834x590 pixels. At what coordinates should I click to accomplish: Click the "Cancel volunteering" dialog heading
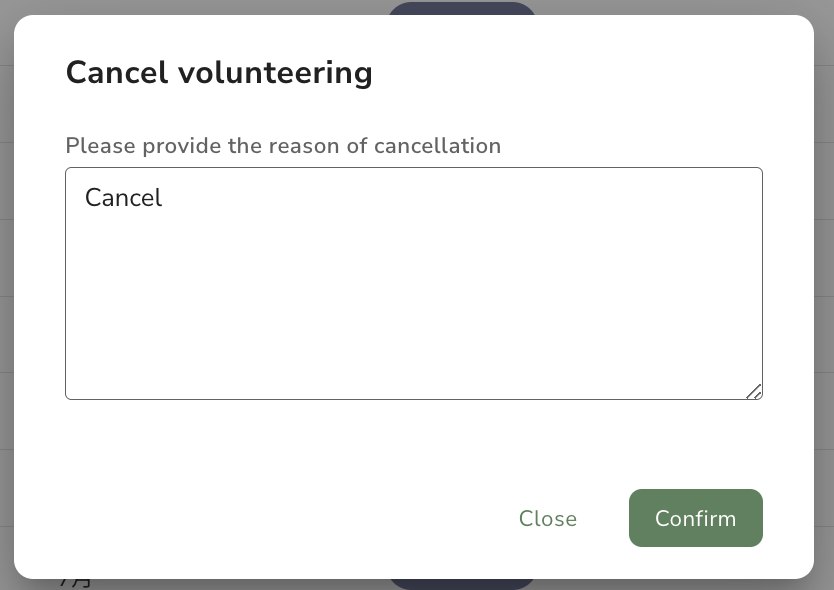(219, 72)
